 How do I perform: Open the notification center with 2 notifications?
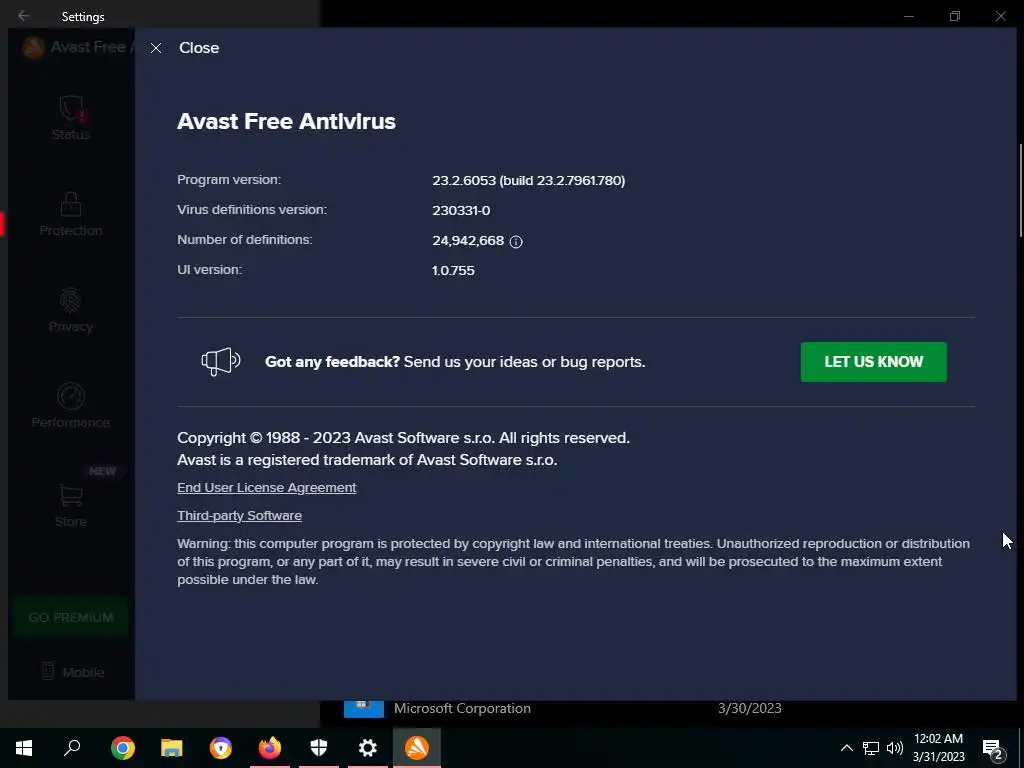pos(993,748)
